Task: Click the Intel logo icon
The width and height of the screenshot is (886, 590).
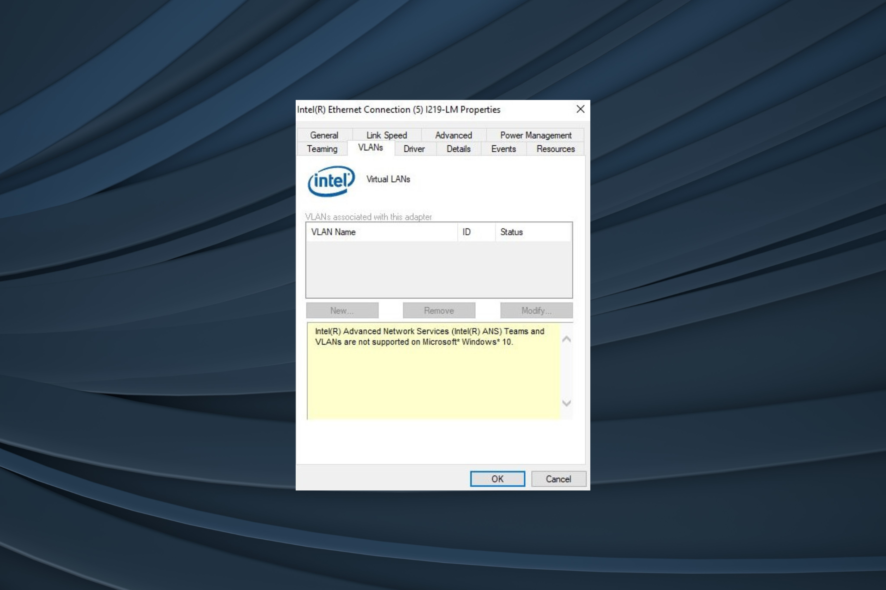Action: point(329,179)
